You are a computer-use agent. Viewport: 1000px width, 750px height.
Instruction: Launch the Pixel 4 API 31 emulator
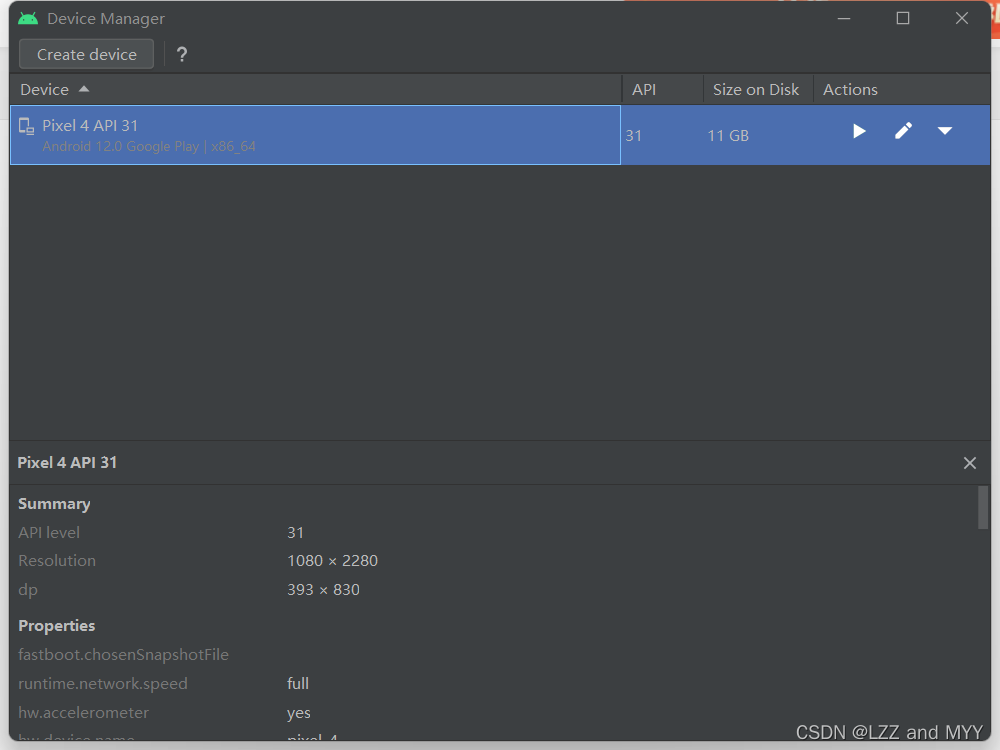point(859,131)
